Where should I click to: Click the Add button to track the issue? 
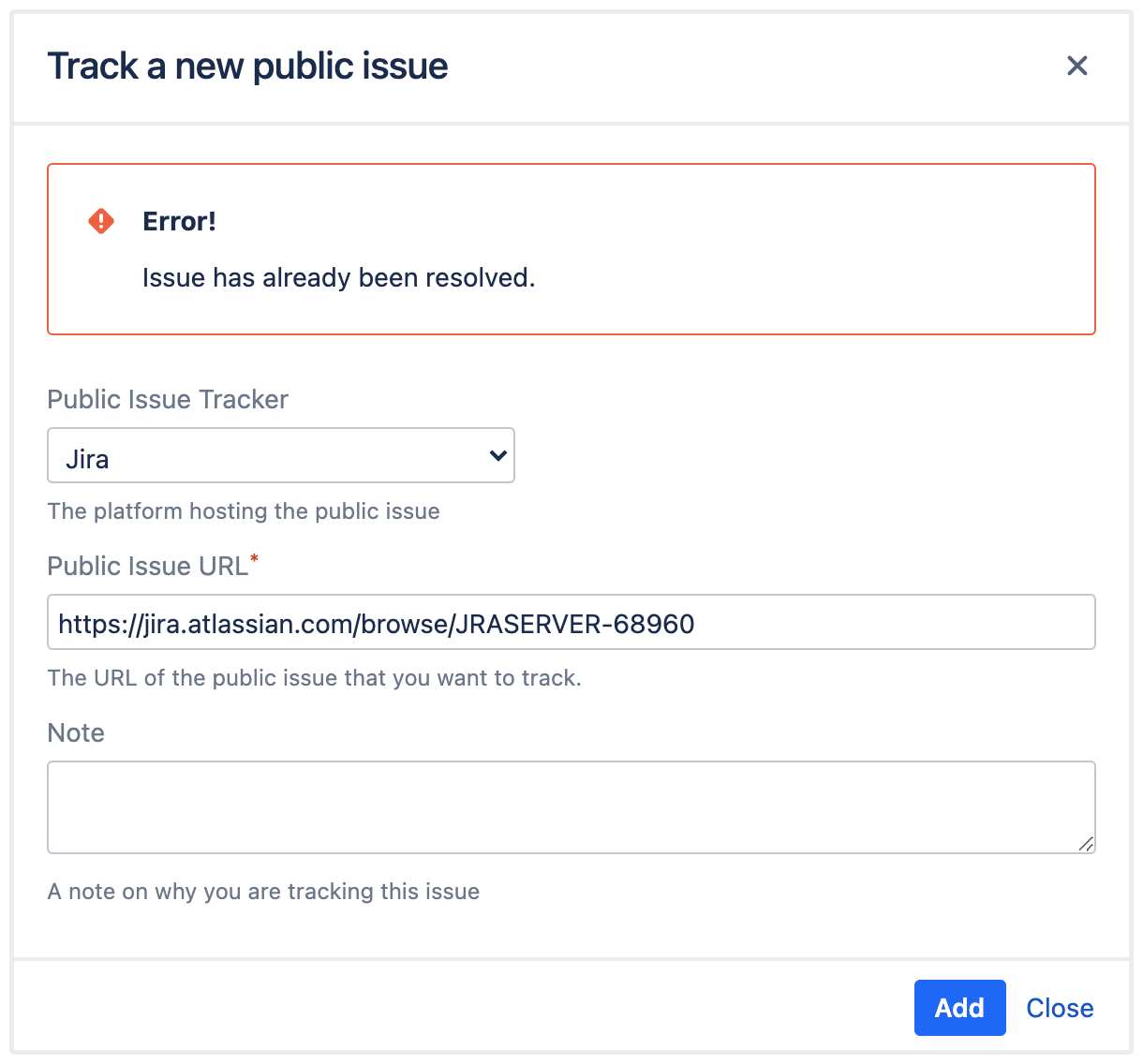pyautogui.click(x=959, y=1008)
